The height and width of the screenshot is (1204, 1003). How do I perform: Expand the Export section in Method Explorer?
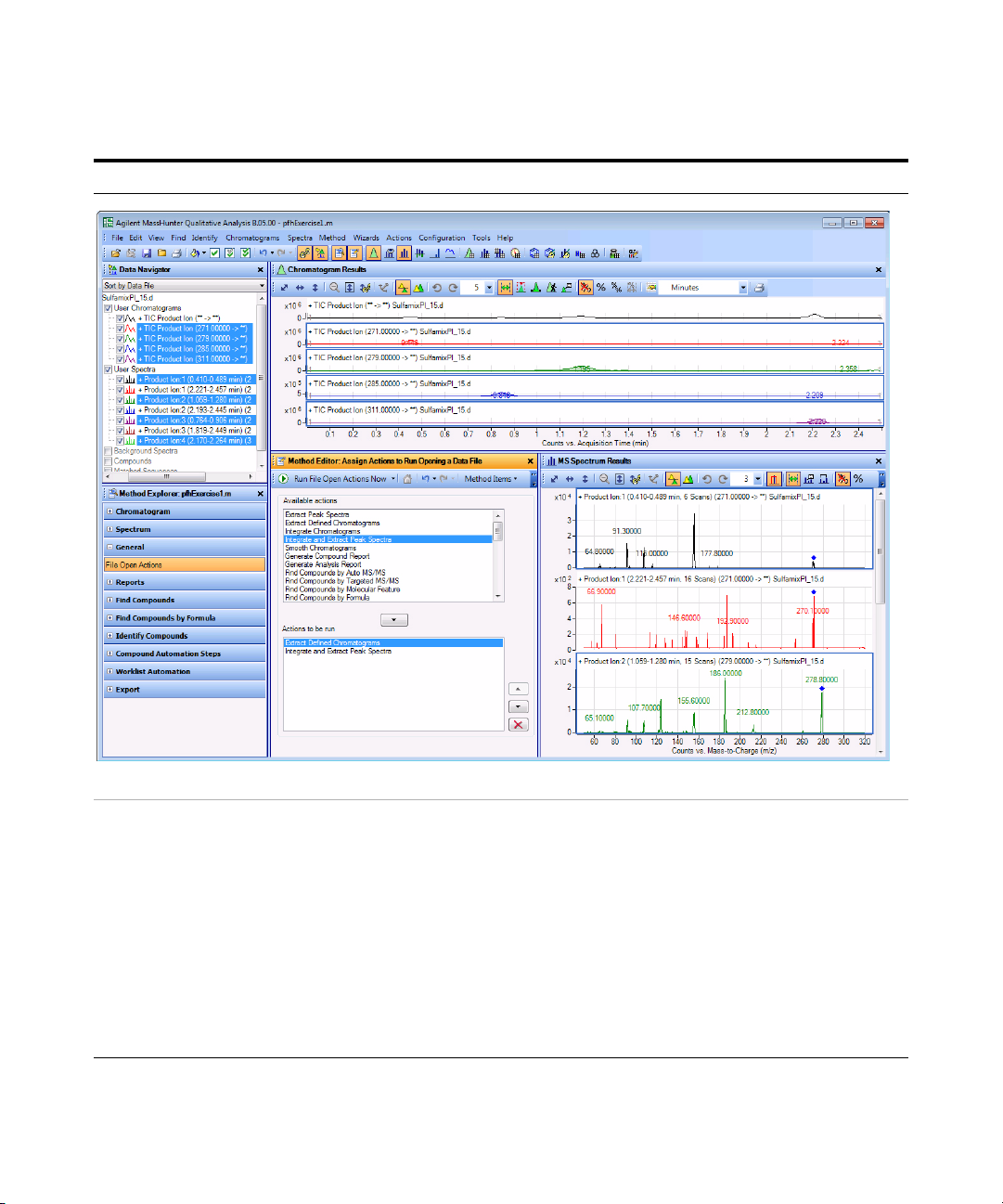[x=109, y=690]
